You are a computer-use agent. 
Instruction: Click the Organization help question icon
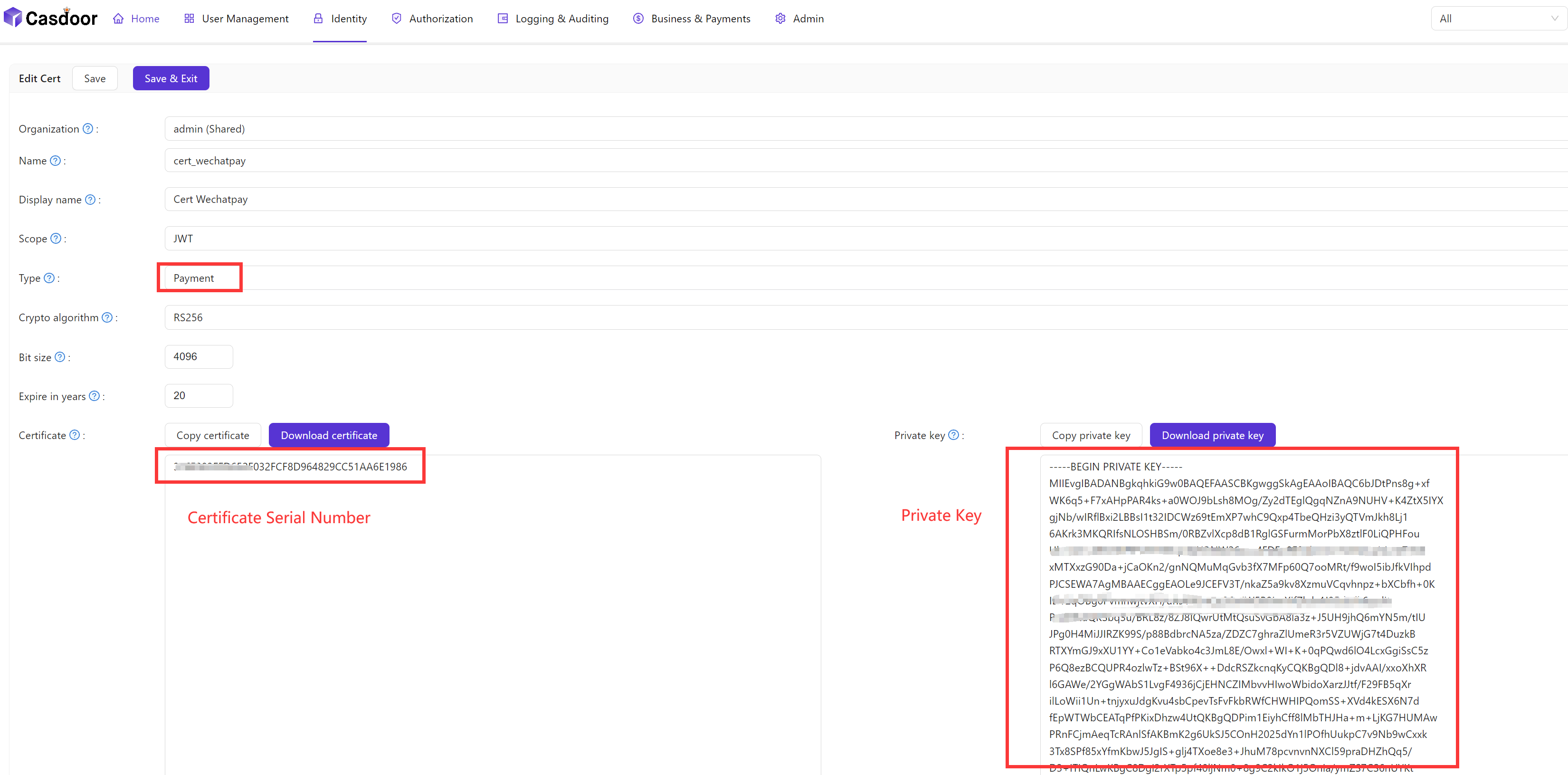pos(88,128)
